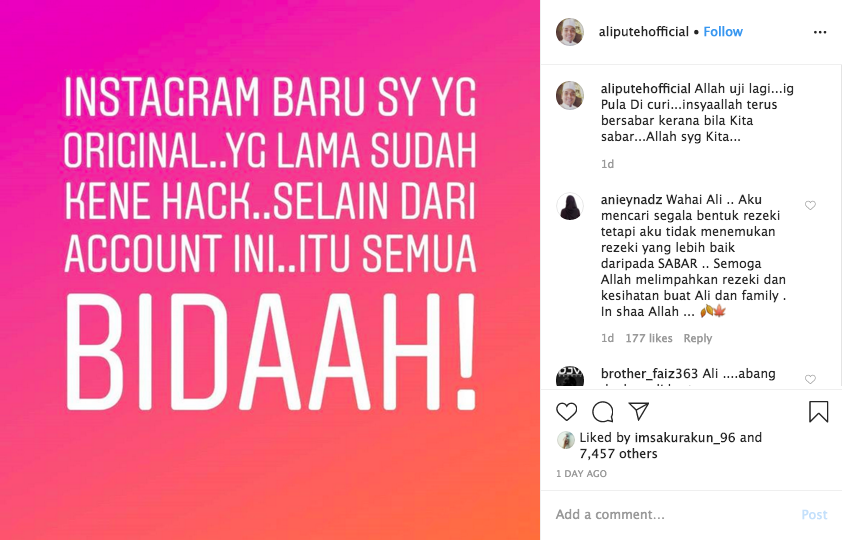Open the 1 DAY AGO timestamp

pyautogui.click(x=581, y=473)
